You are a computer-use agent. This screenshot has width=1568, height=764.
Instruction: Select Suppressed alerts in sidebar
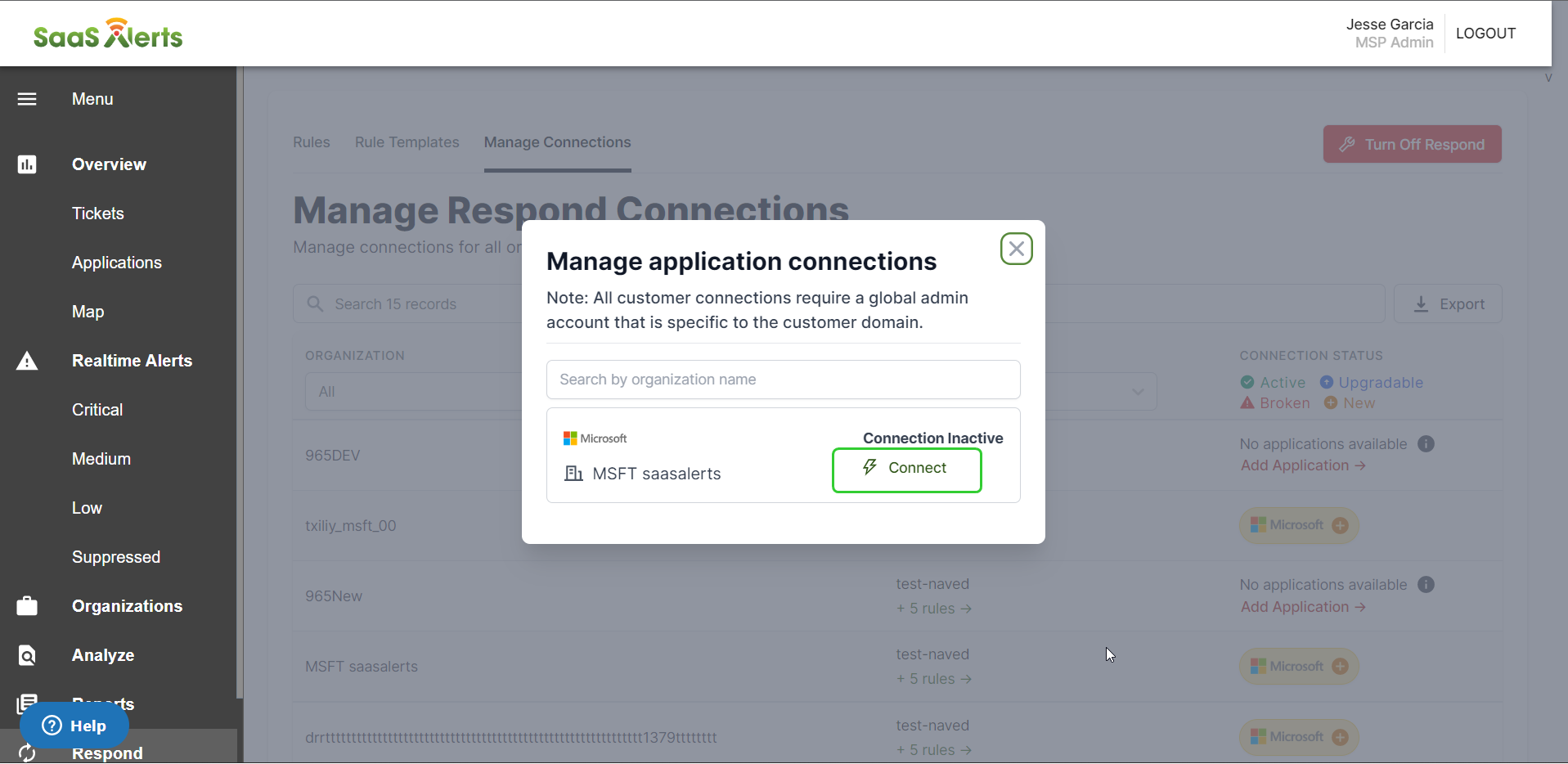point(116,557)
